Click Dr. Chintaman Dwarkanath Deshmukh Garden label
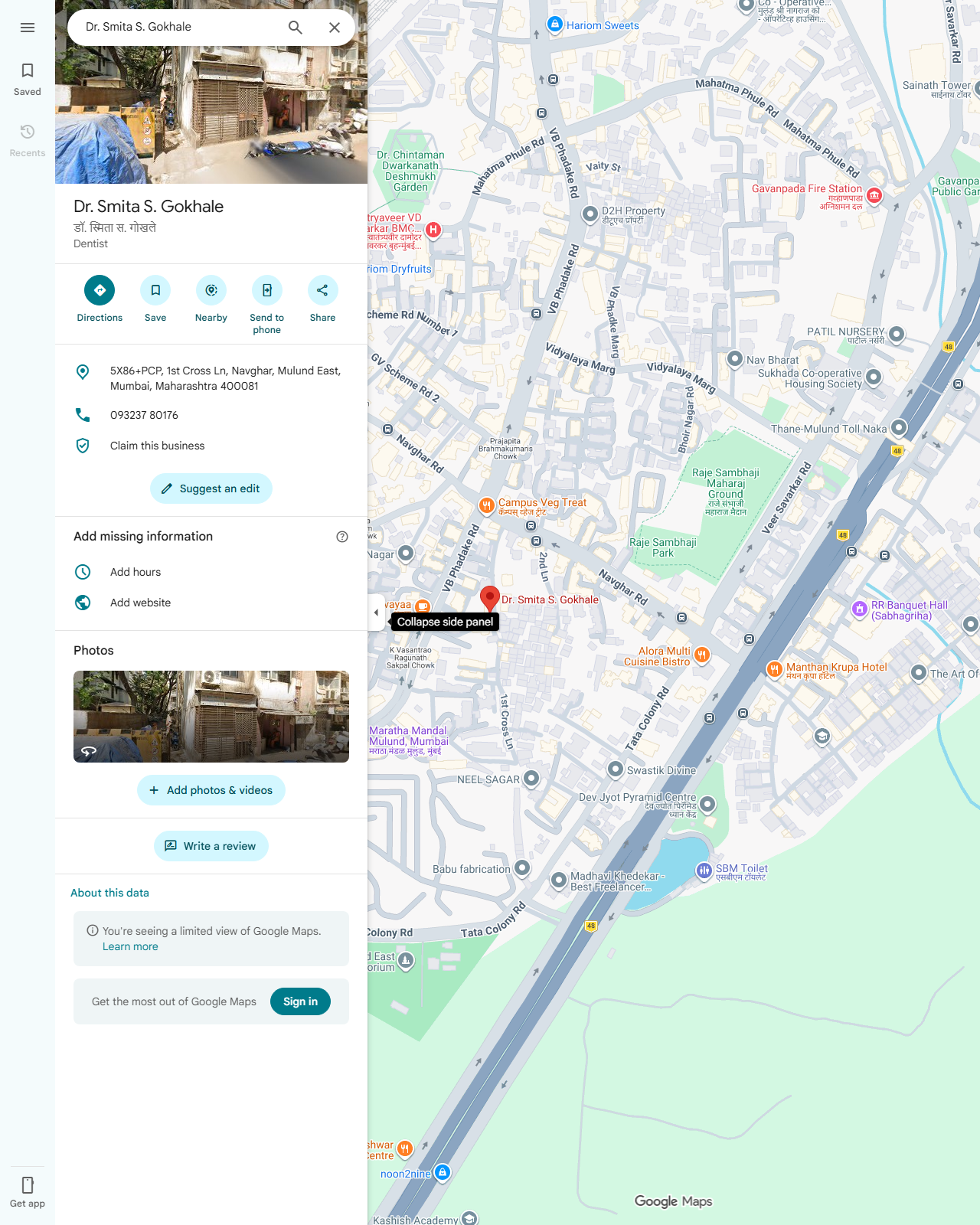Image resolution: width=980 pixels, height=1225 pixels. (410, 171)
